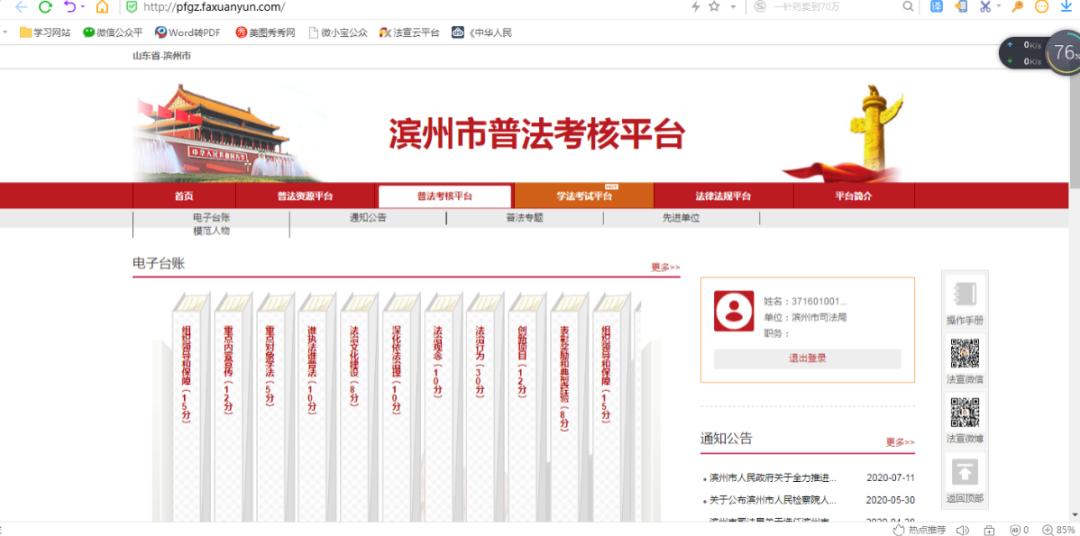Go back using the browser back arrow

[21, 7]
